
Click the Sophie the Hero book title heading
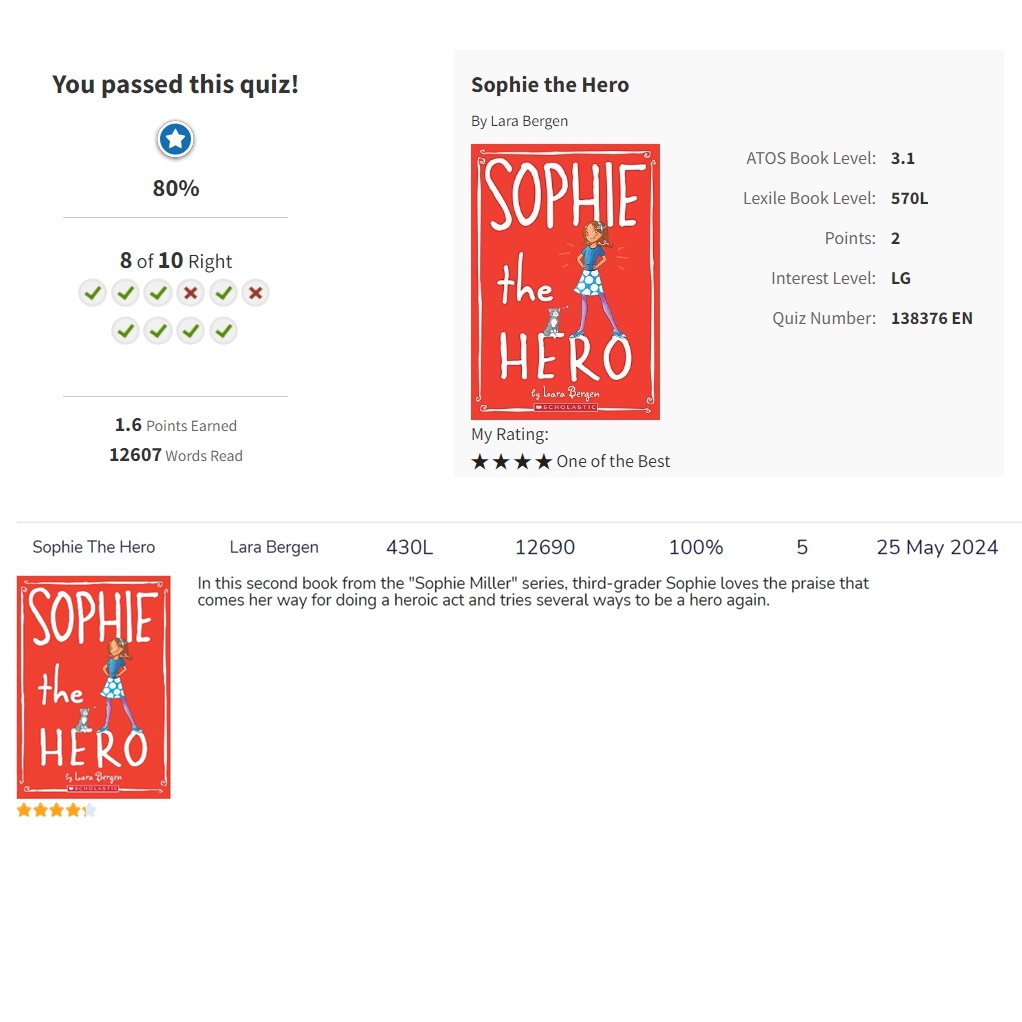550,85
